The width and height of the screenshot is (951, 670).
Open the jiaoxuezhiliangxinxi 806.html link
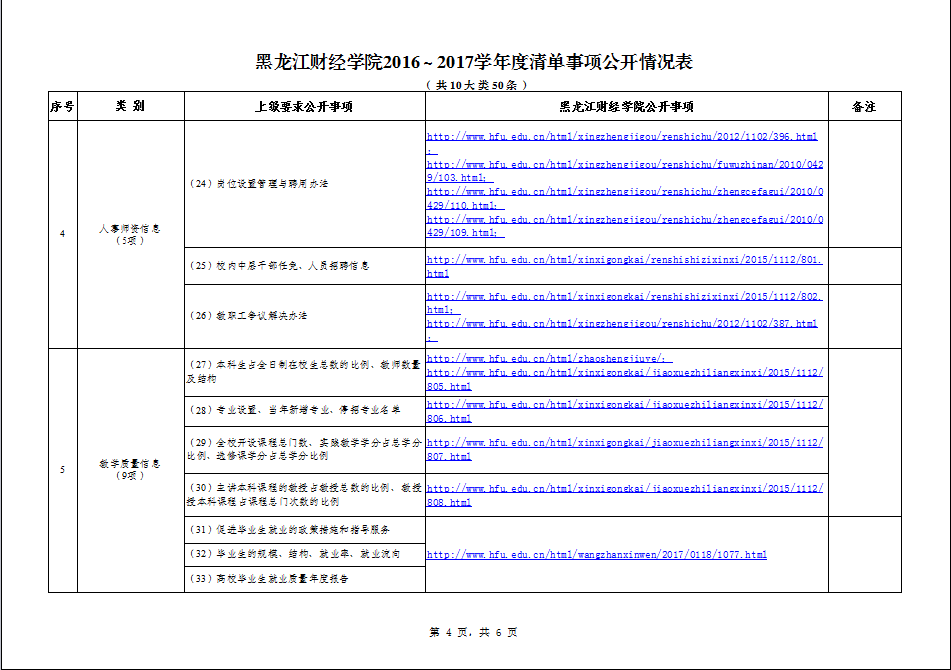(624, 405)
